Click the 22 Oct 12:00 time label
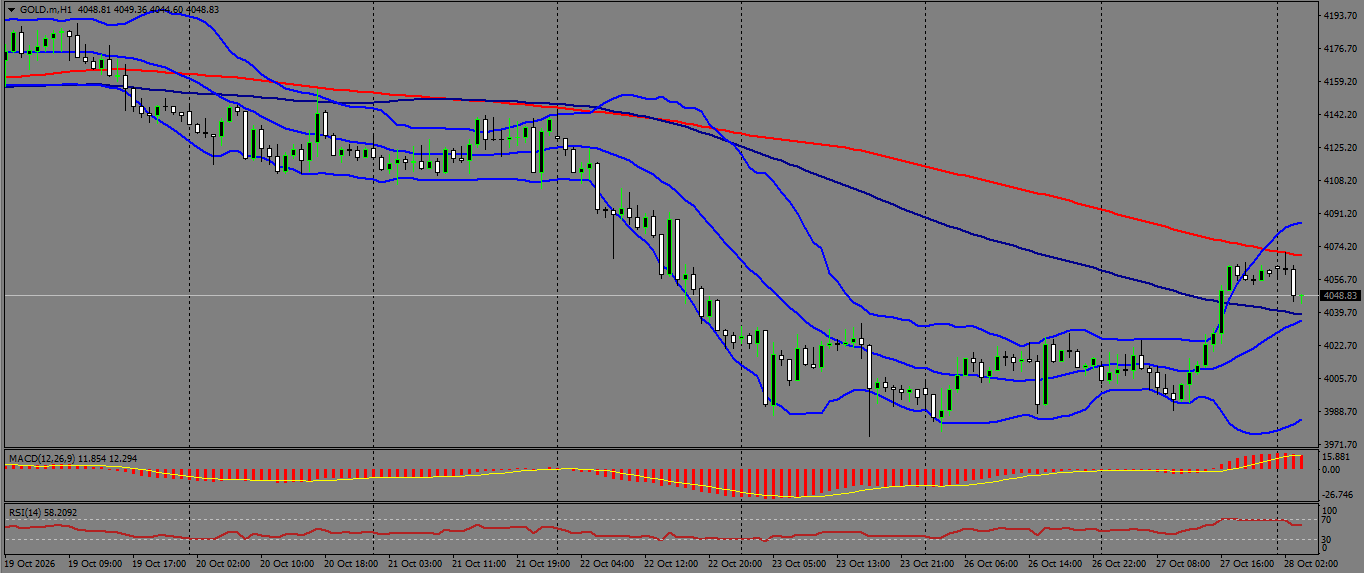This screenshot has width=1364, height=573. (672, 564)
